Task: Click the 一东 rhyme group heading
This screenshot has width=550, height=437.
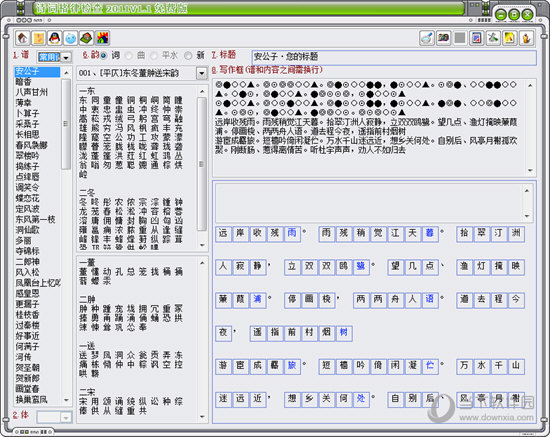Action: click(x=87, y=91)
